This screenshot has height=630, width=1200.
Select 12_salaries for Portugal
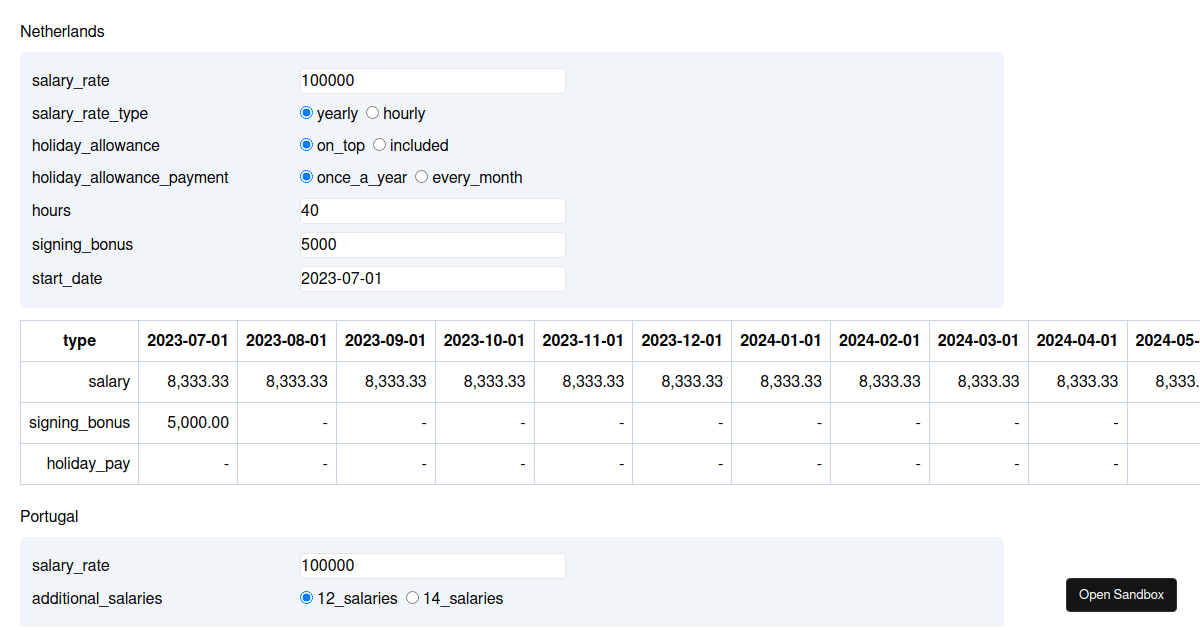point(306,597)
